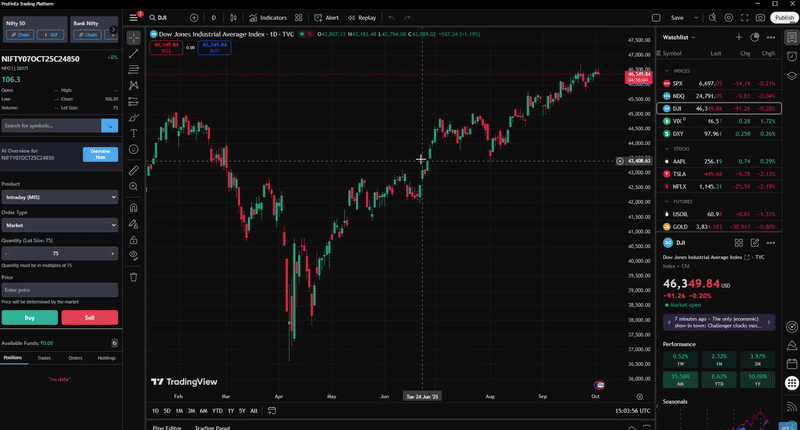Open the object tree layers icon
Screen dimensions: 800x430
791,75
